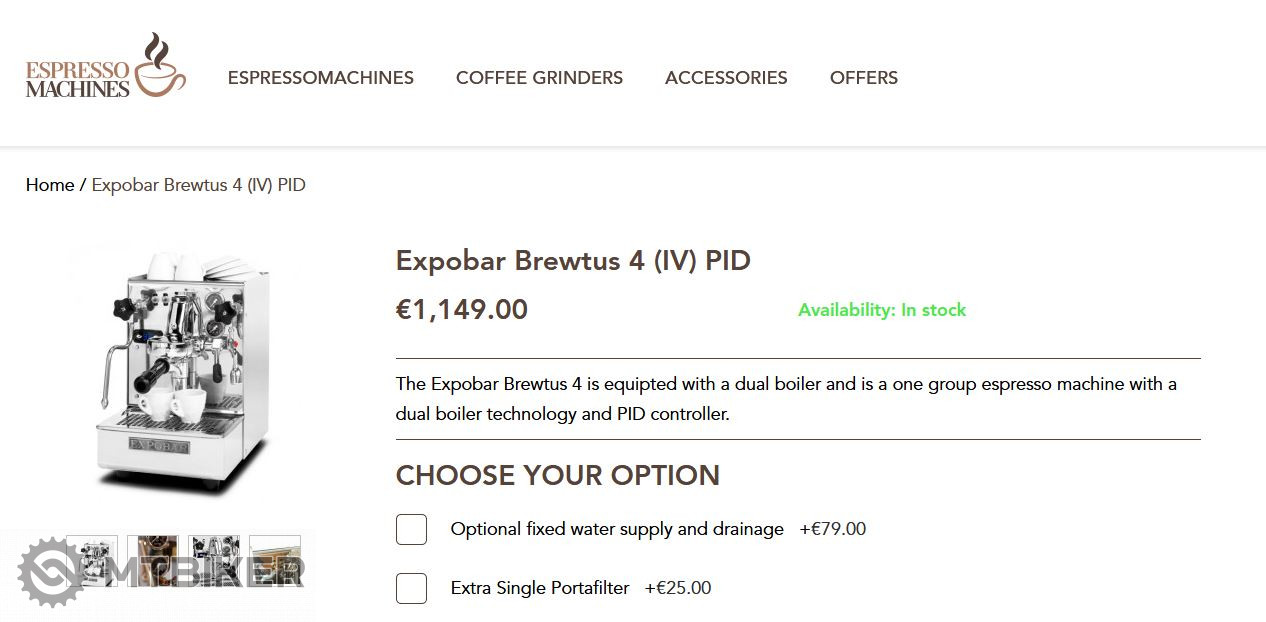Click the 'Optional fixed water supply and drainage' label
The image size is (1266, 622).
617,529
